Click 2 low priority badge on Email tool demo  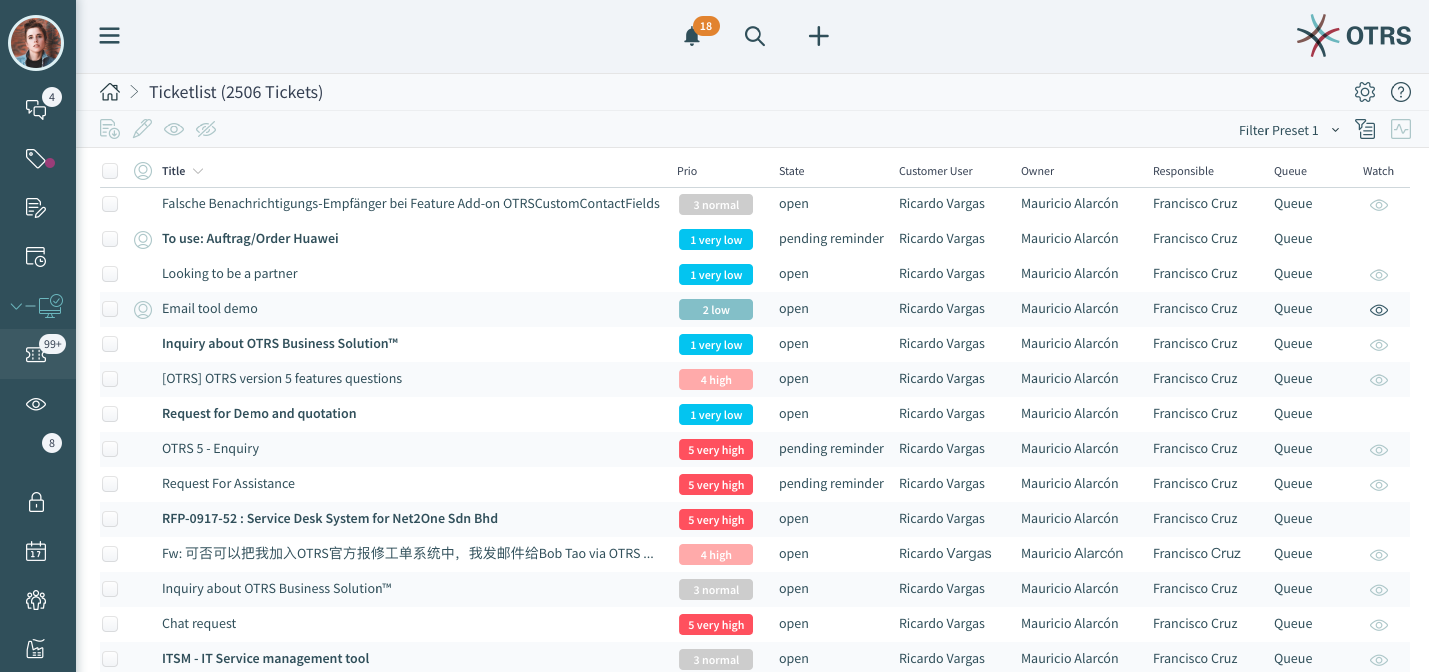click(716, 310)
